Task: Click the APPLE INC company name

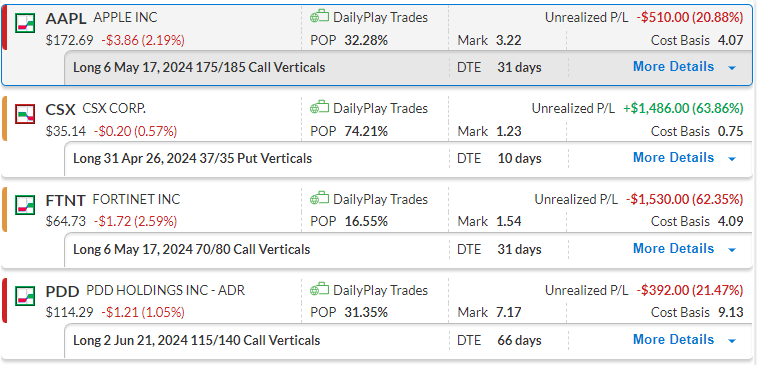Action: 125,17
